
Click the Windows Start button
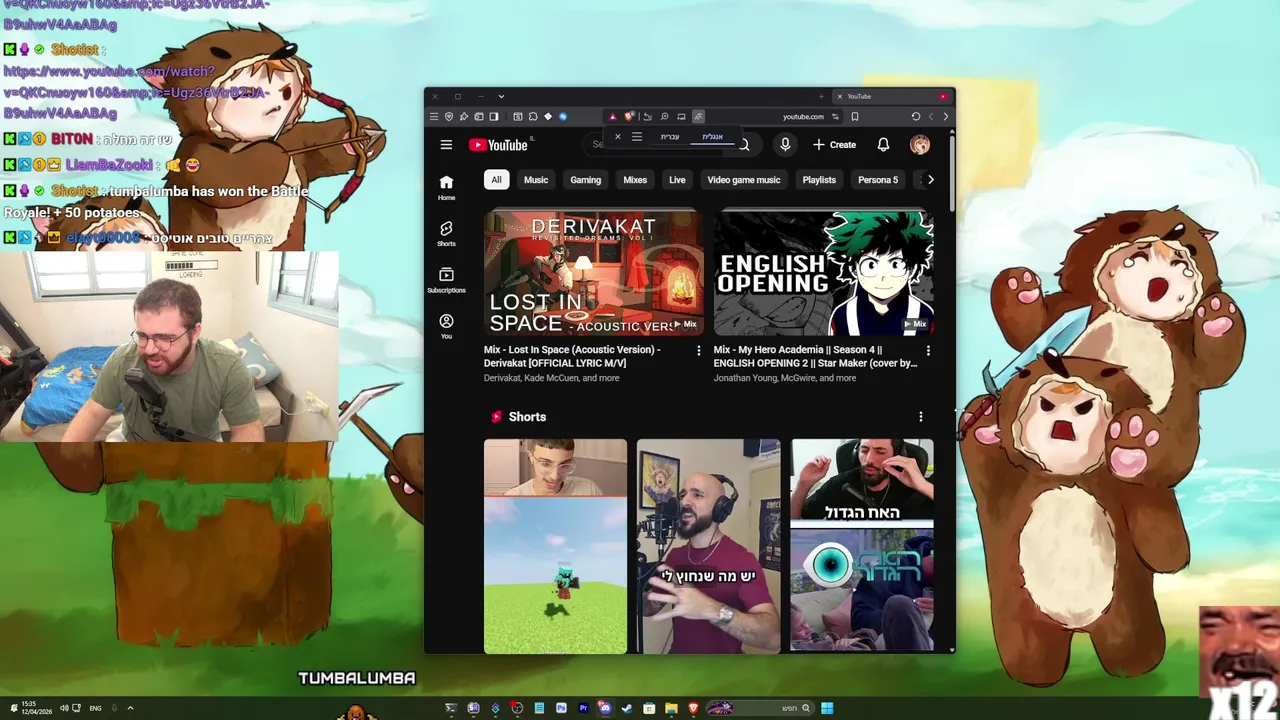(x=827, y=708)
